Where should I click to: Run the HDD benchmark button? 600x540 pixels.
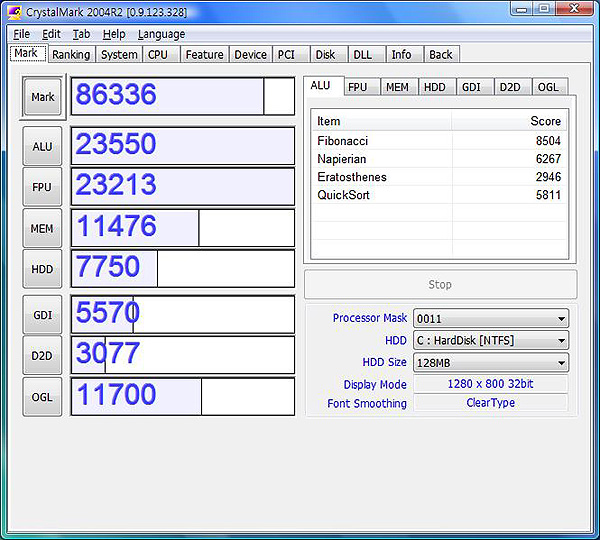(x=42, y=269)
